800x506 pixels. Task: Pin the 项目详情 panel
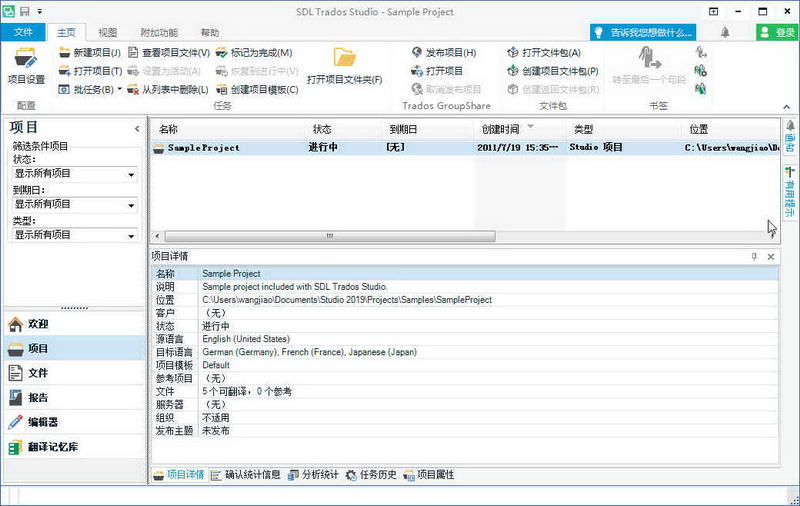click(x=754, y=257)
